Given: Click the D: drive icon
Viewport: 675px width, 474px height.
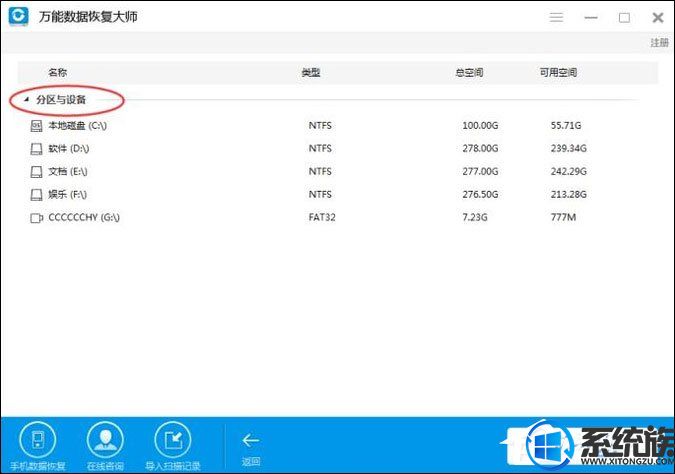Looking at the screenshot, I should [x=36, y=149].
